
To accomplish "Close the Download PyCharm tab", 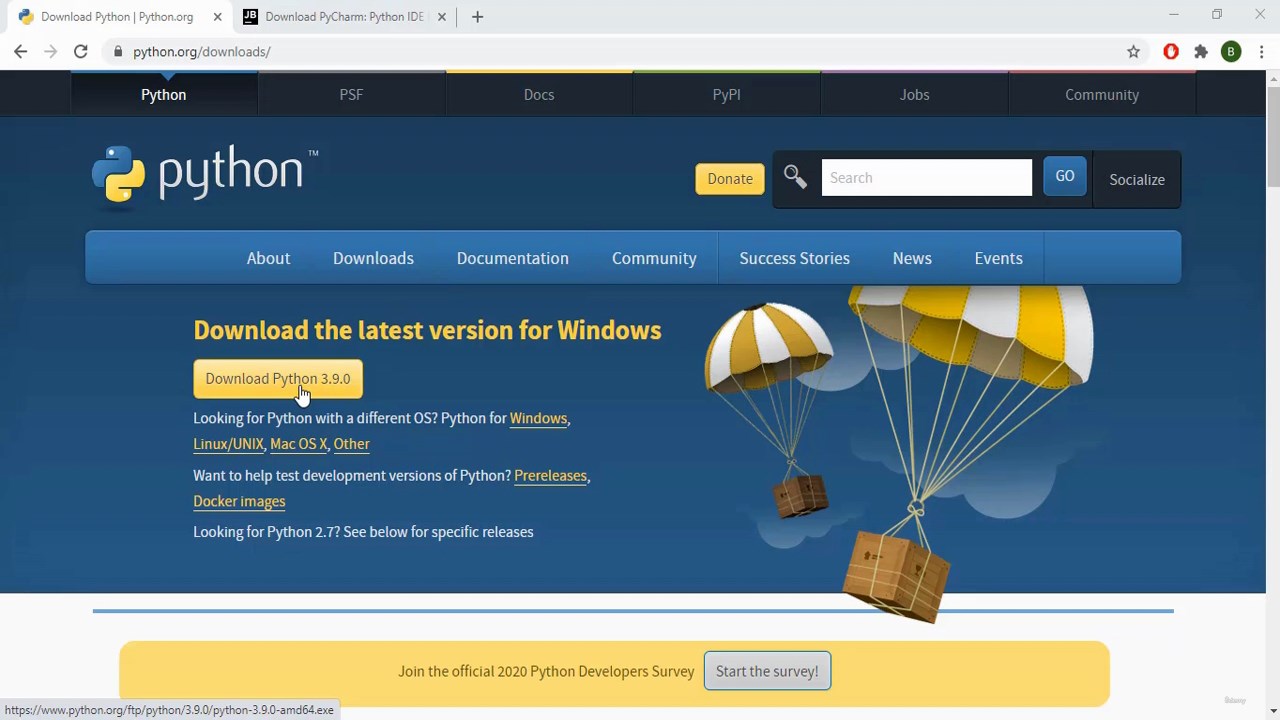I will click(x=442, y=17).
